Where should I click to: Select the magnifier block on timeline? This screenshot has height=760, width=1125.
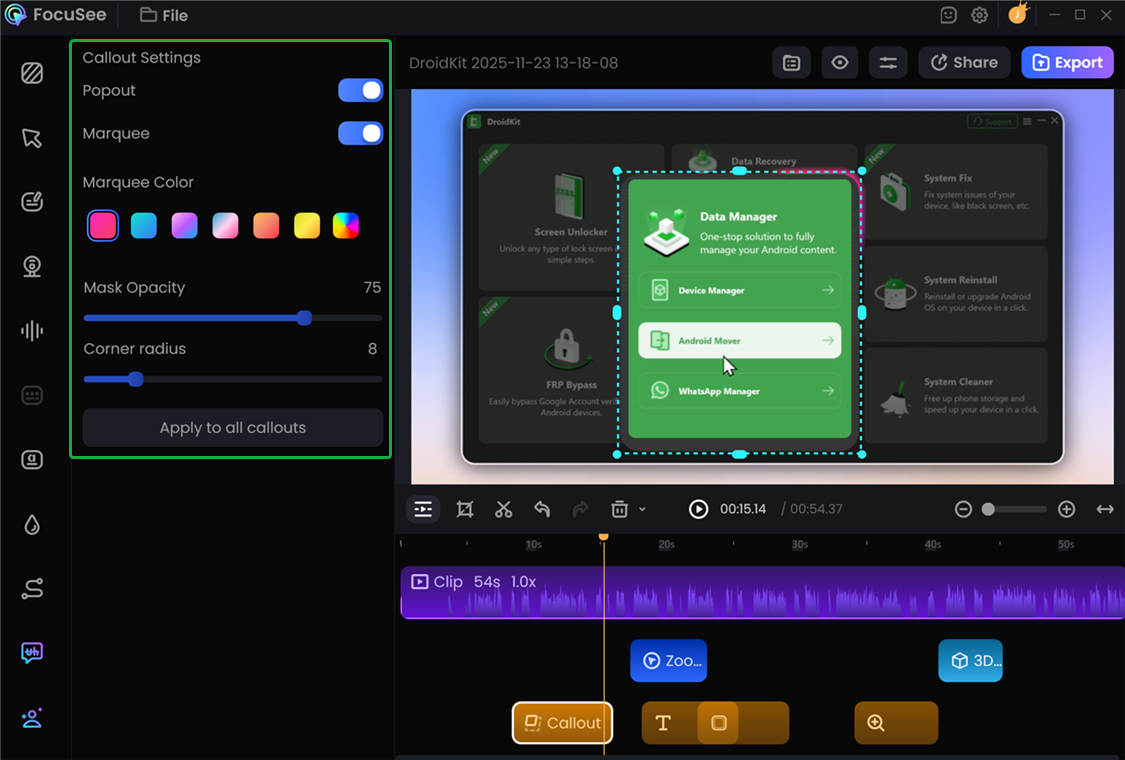coord(896,723)
